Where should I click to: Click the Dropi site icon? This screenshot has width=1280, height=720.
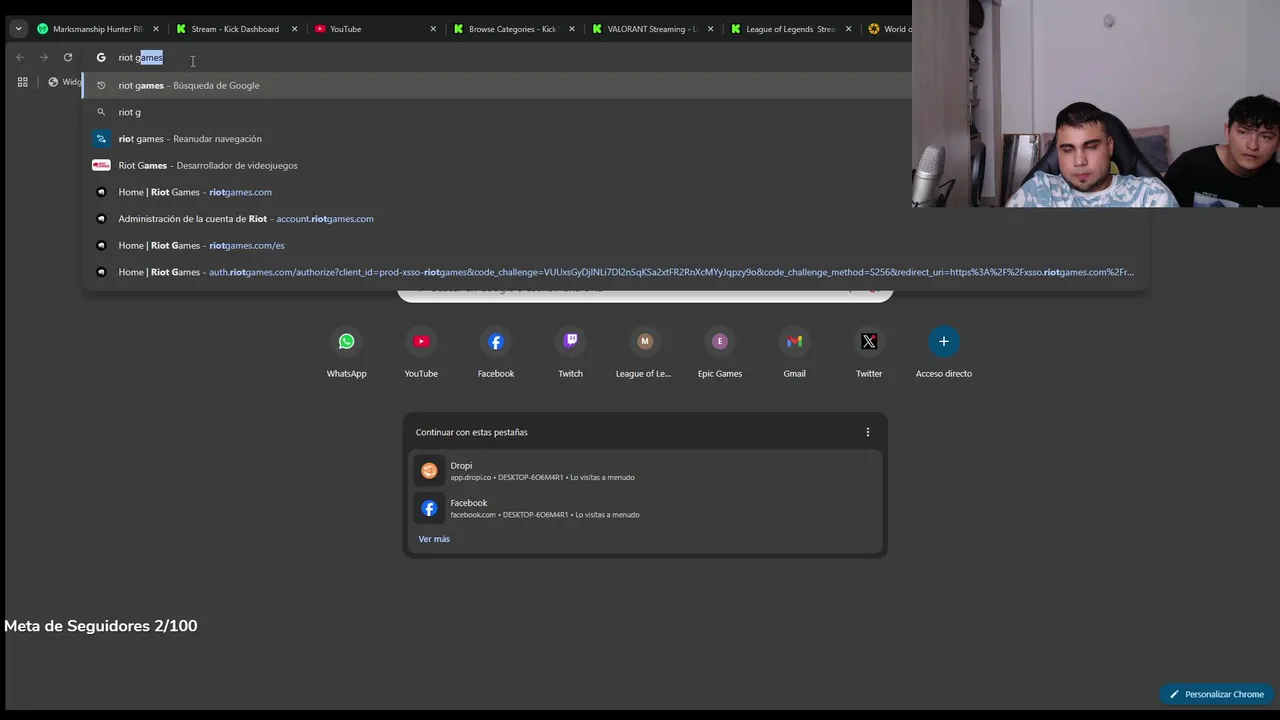(429, 471)
